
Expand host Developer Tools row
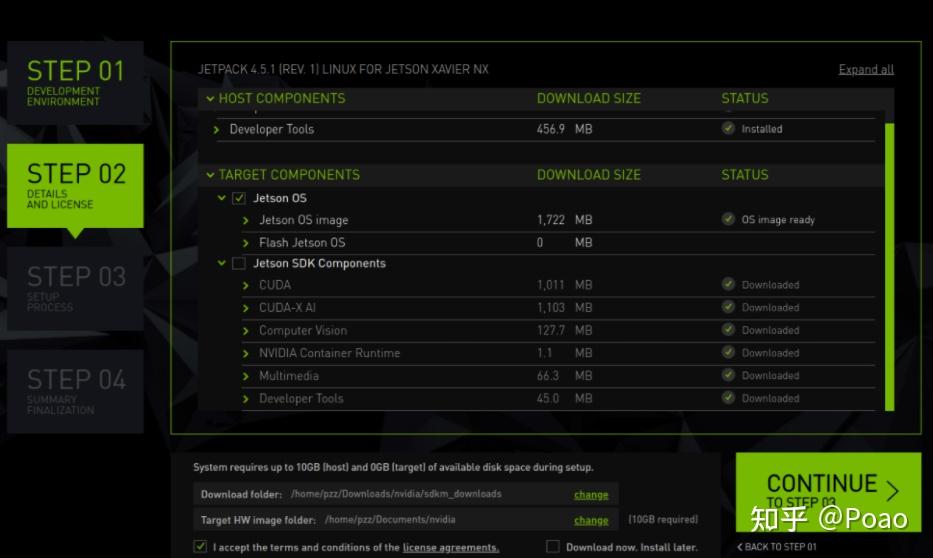217,129
